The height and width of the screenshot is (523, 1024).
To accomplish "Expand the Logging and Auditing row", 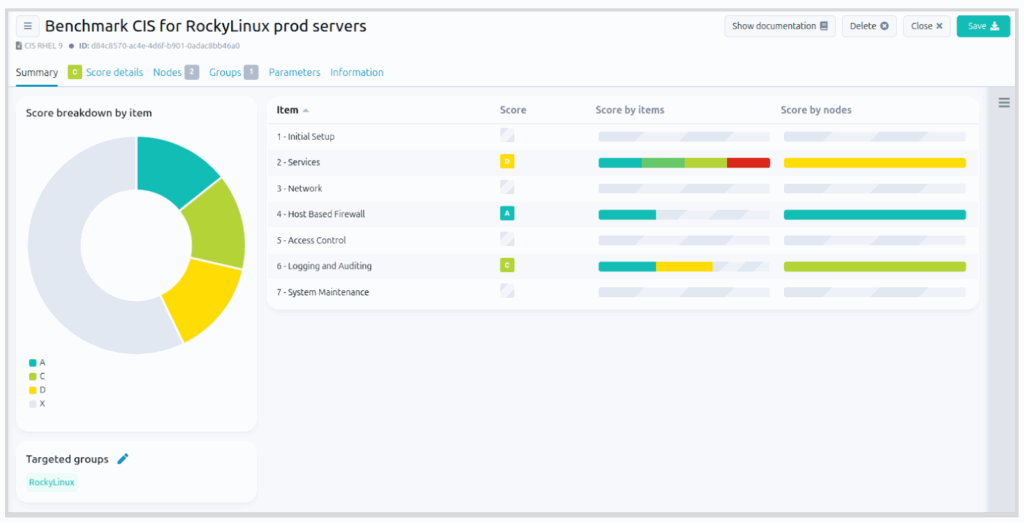I will [x=323, y=266].
